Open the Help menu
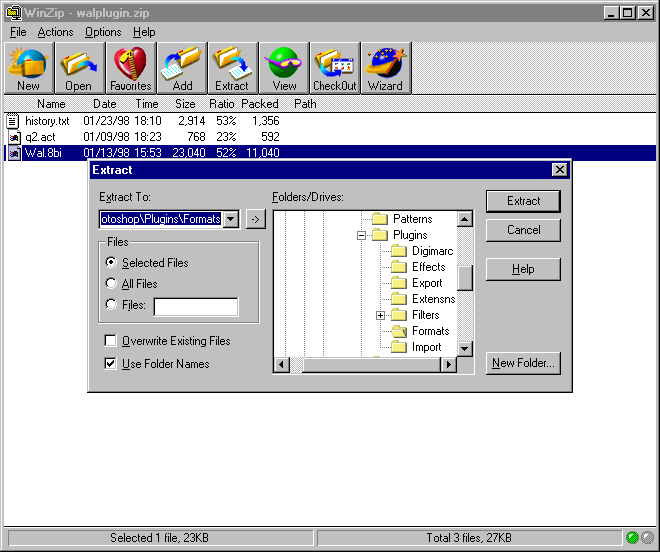The width and height of the screenshot is (660, 552). coord(144,32)
